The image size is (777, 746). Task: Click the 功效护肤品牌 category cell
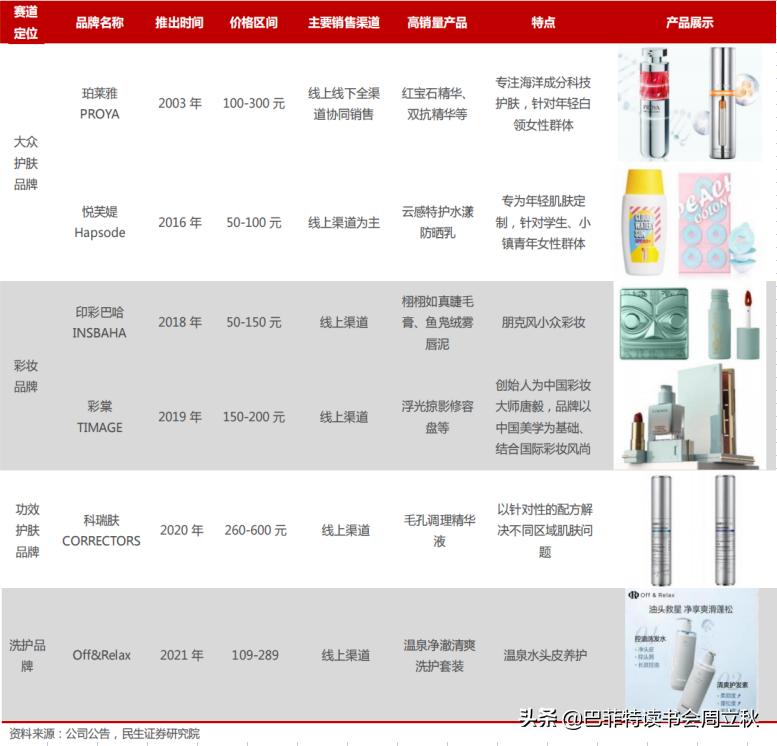coord(27,530)
